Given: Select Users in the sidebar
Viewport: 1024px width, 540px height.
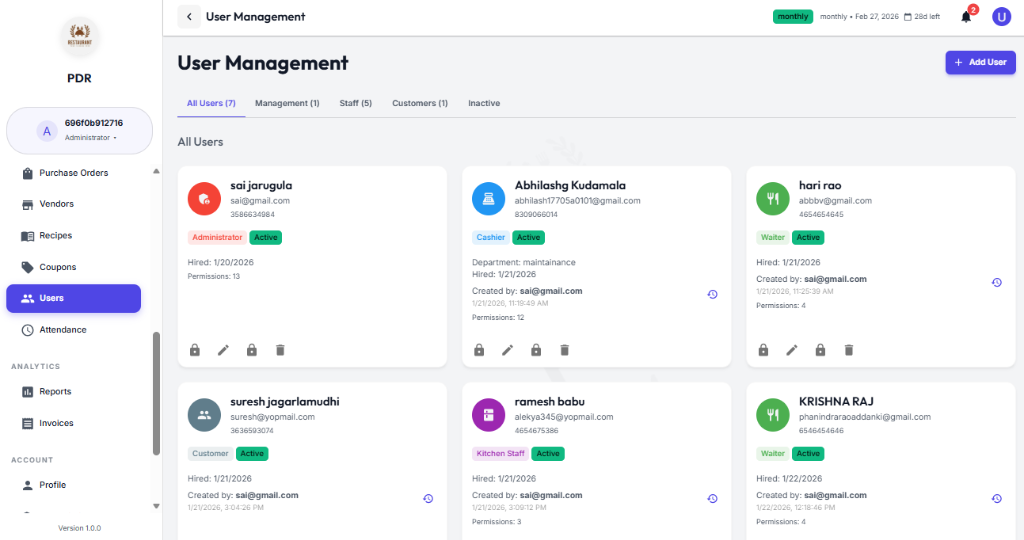Looking at the screenshot, I should 73,298.
